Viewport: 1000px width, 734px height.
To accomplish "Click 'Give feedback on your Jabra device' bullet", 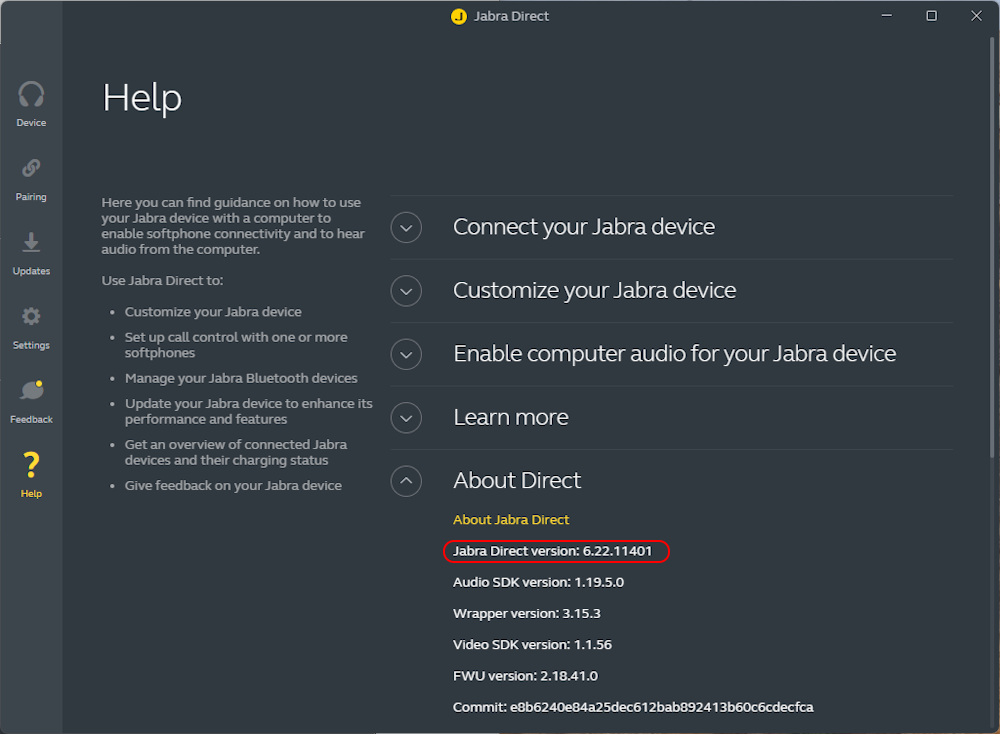I will [233, 485].
